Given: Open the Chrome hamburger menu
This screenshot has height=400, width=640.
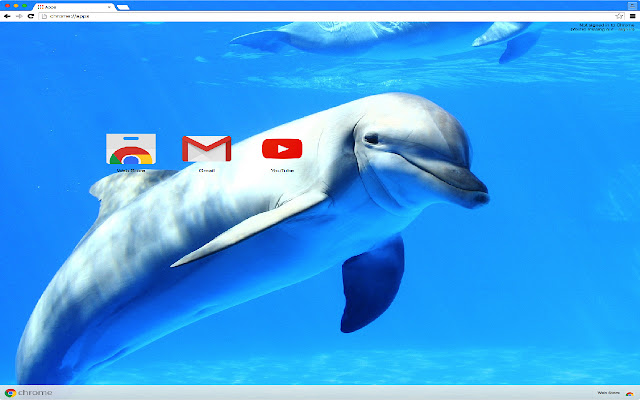Looking at the screenshot, I should [x=633, y=16].
